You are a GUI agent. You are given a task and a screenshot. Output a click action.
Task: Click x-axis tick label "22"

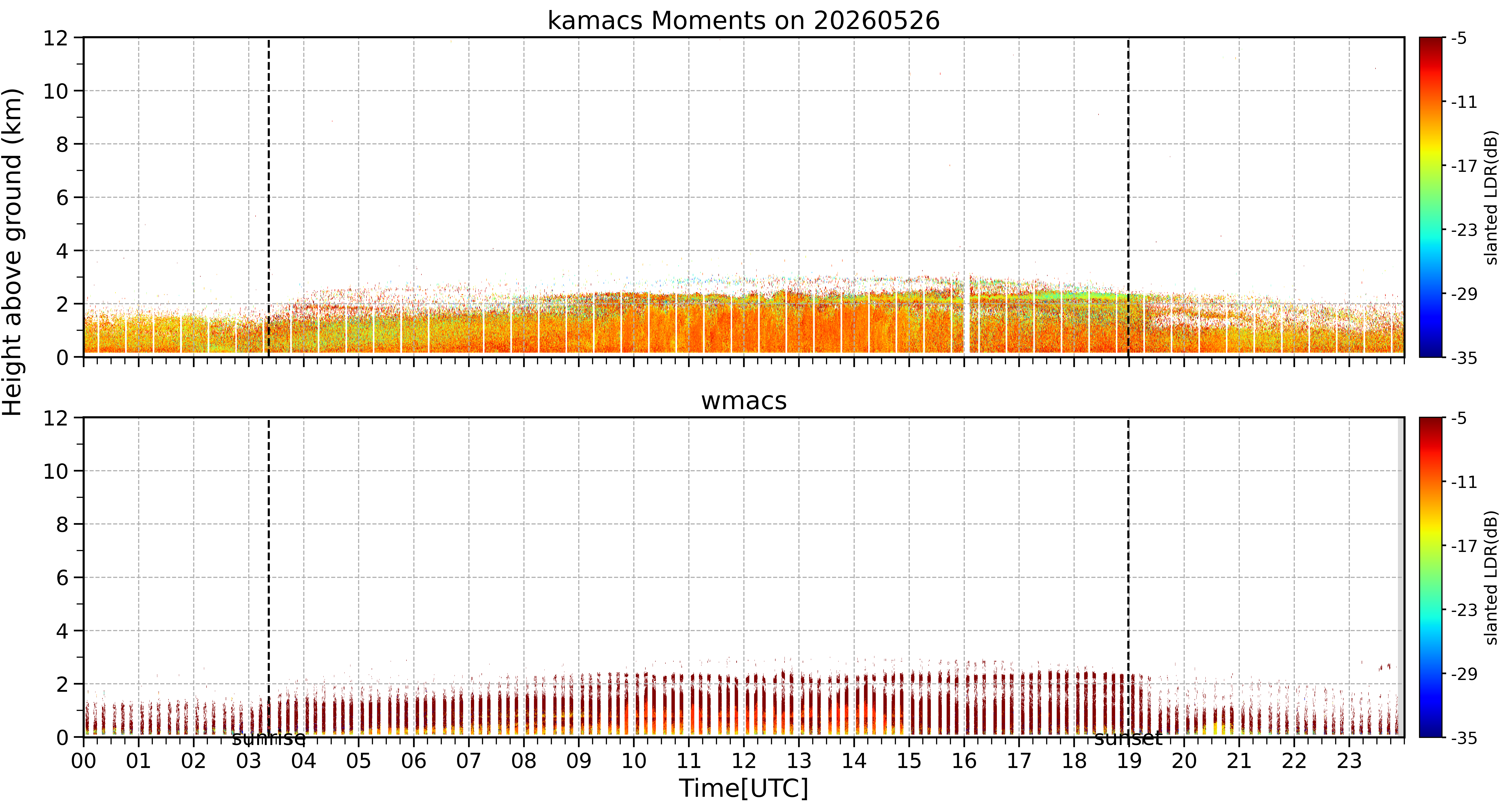pos(1294,761)
